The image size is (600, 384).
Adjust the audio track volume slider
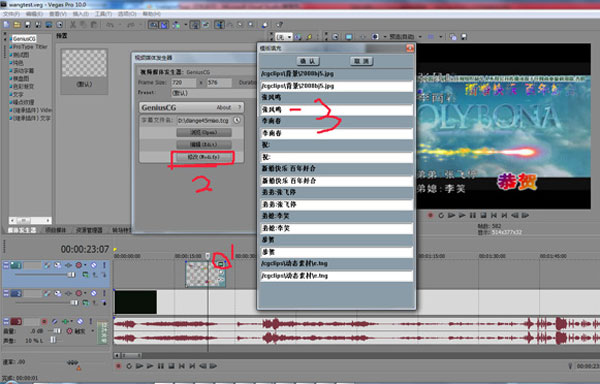[57, 331]
